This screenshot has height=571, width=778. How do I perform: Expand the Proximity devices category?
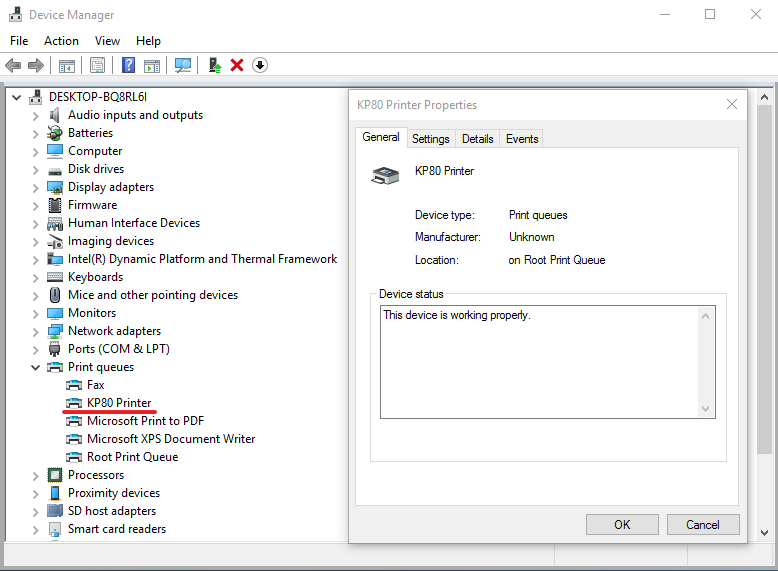[x=35, y=494]
